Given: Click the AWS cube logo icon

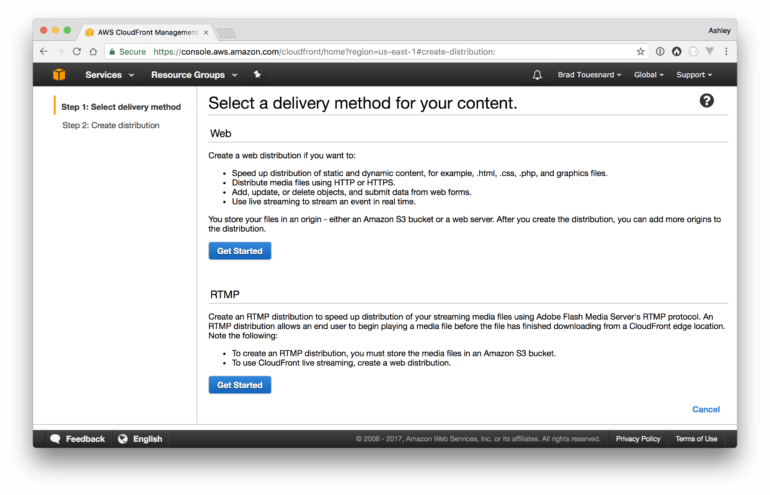Looking at the screenshot, I should pyautogui.click(x=59, y=75).
